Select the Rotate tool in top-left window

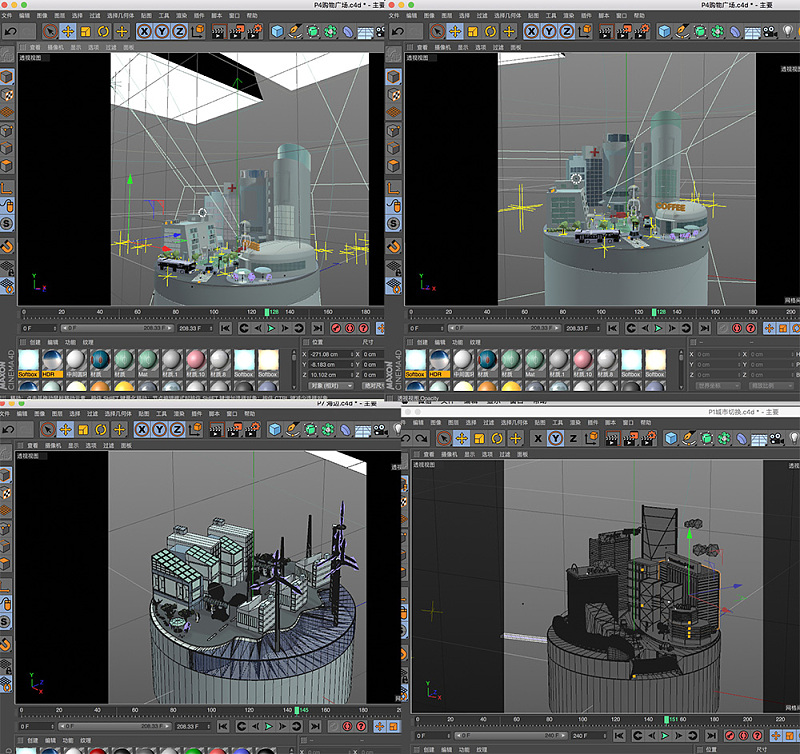click(103, 32)
